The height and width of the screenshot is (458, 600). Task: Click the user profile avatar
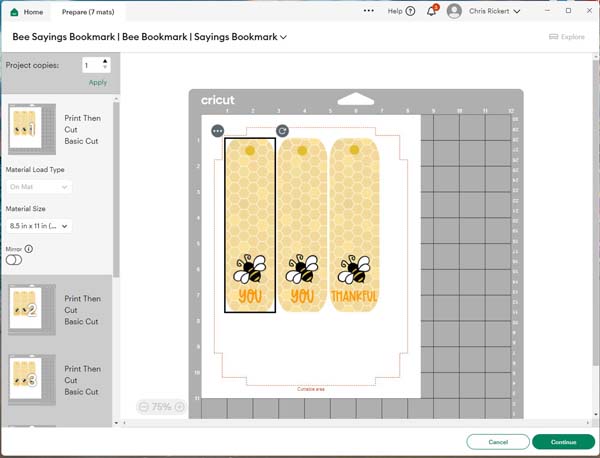pyautogui.click(x=454, y=11)
